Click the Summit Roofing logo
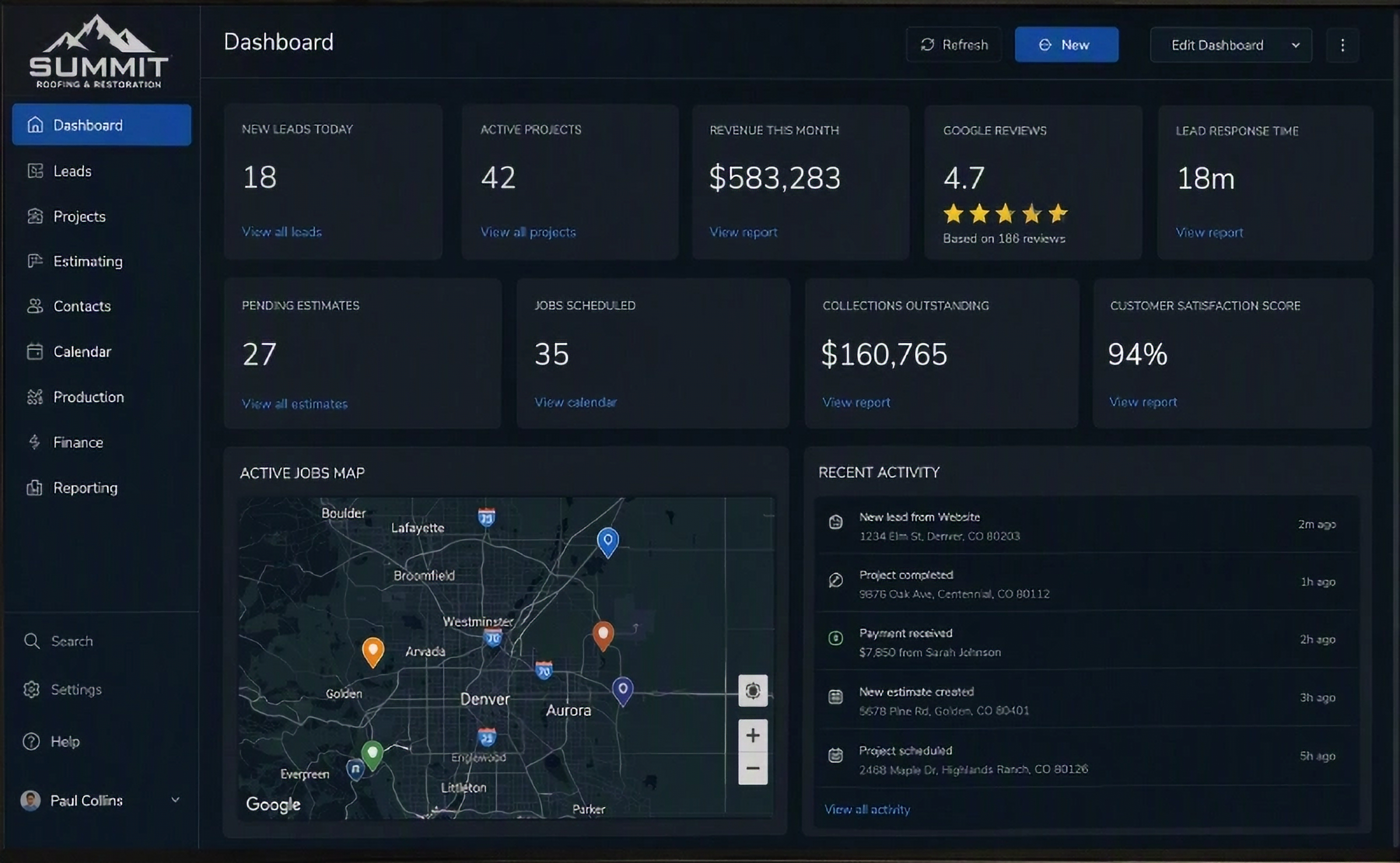This screenshot has height=863, width=1400. coord(99,53)
